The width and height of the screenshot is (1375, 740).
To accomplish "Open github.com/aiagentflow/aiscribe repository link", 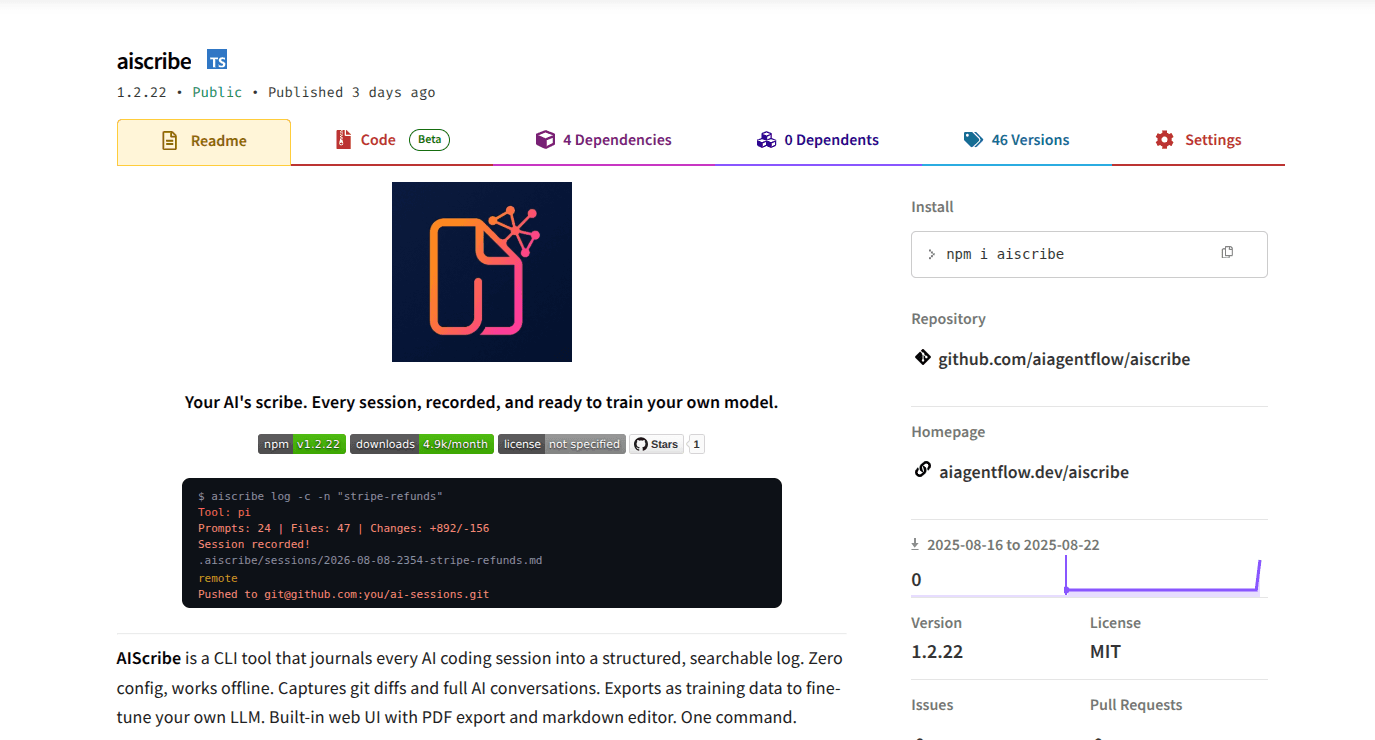I will click(1064, 359).
